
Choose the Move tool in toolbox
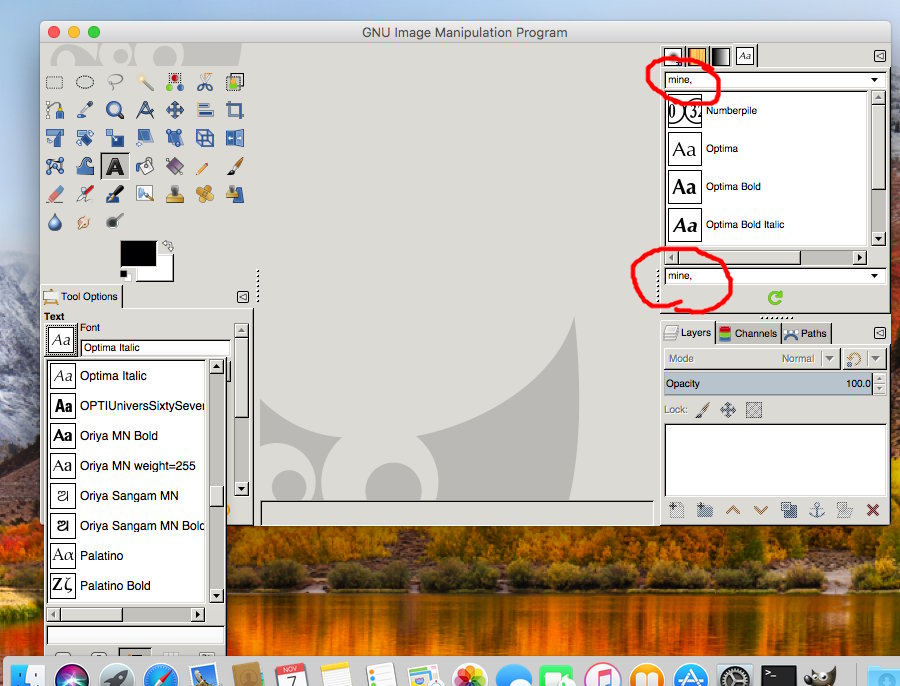pos(175,110)
